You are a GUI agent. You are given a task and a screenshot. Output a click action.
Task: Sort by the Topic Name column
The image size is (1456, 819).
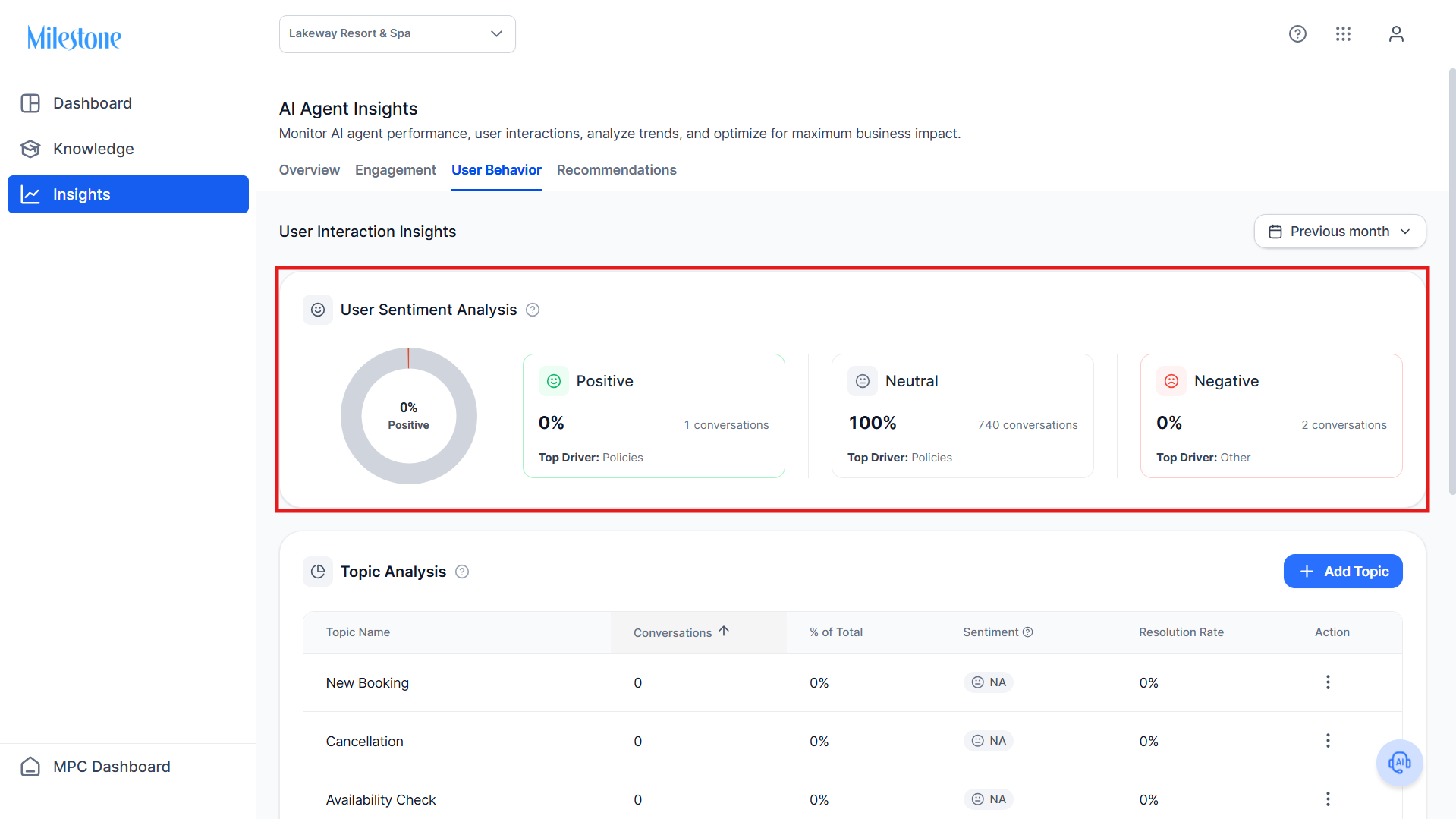coord(358,632)
